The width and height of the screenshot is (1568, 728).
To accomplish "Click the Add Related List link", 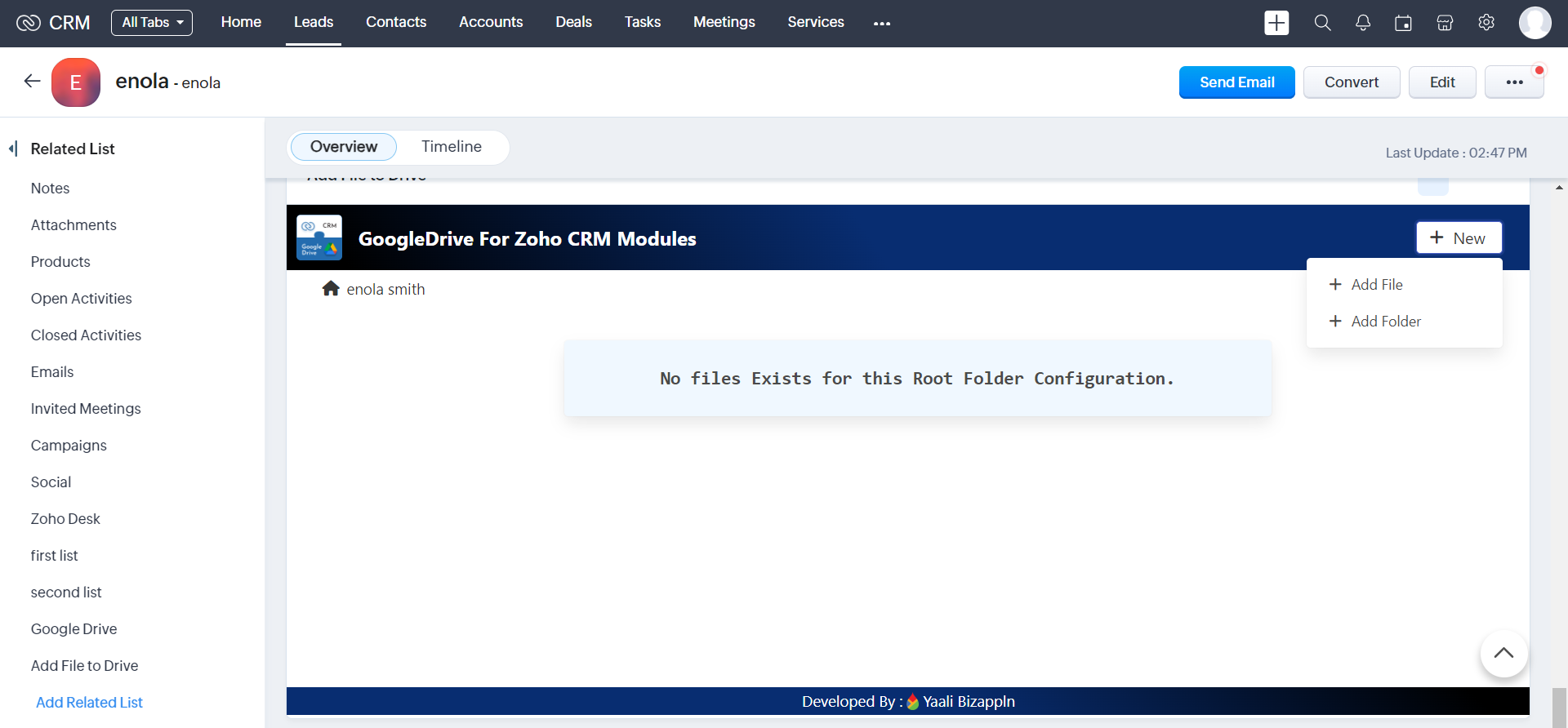I will pos(89,703).
